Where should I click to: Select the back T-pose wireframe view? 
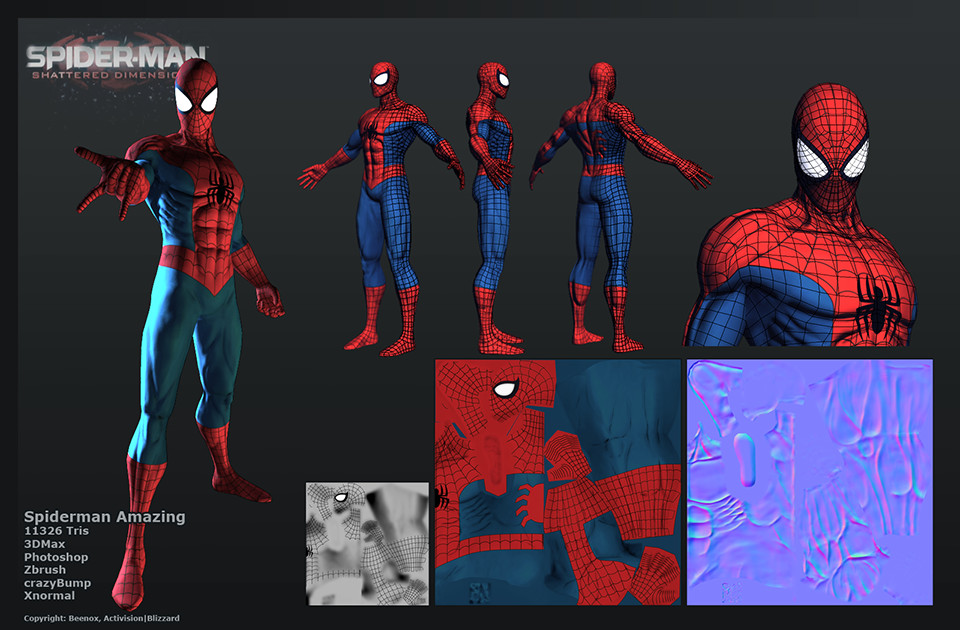(620, 207)
